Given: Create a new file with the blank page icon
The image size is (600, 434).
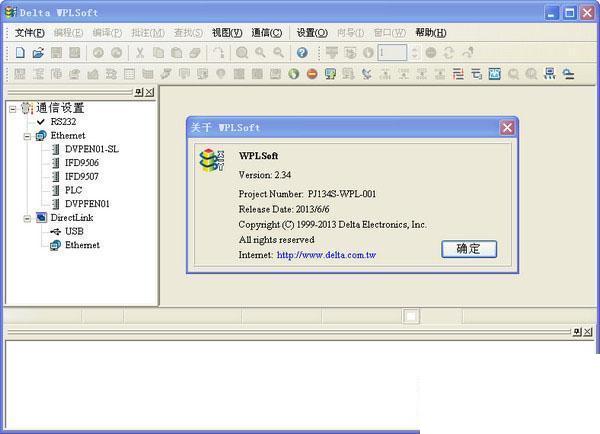Looking at the screenshot, I should pos(20,52).
